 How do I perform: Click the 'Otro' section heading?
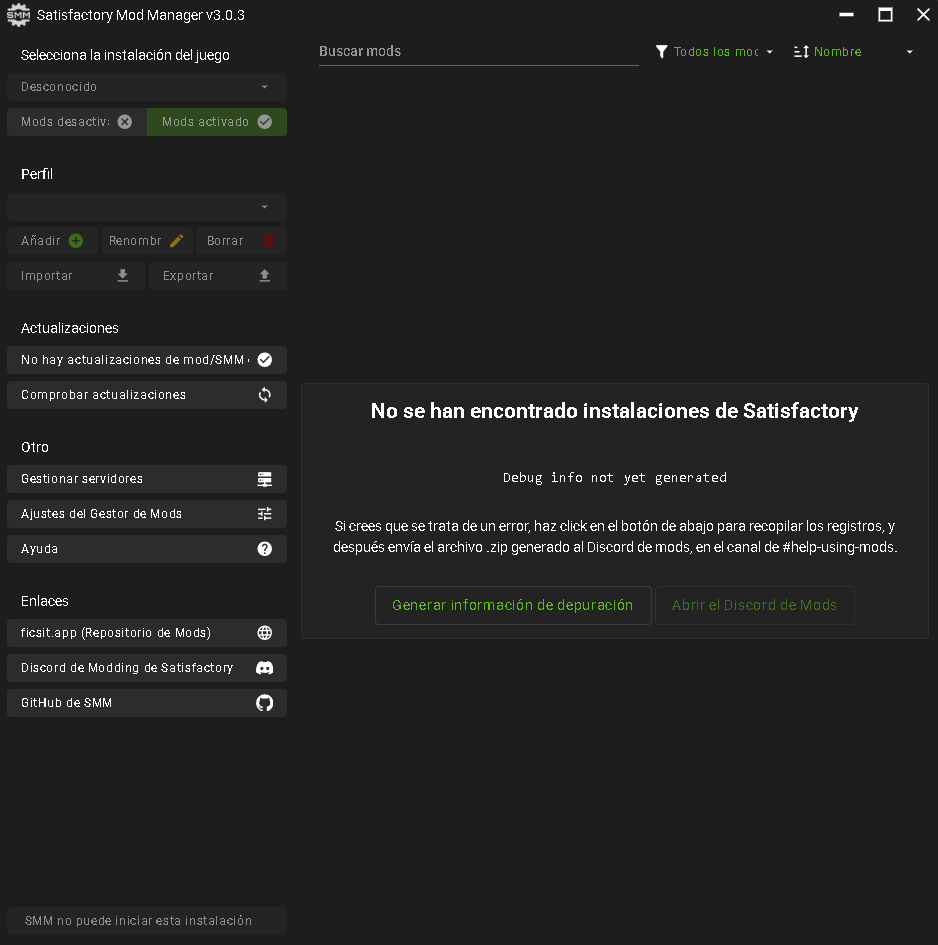tap(35, 447)
